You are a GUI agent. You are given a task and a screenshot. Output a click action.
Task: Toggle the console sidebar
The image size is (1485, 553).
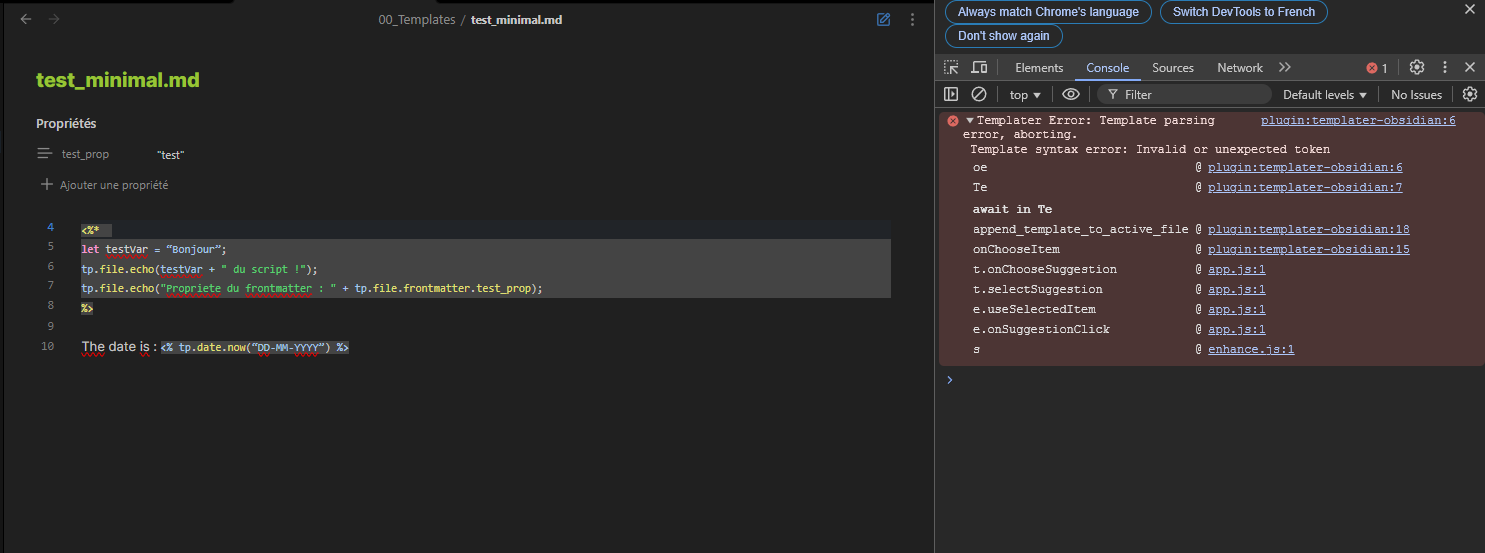point(951,94)
